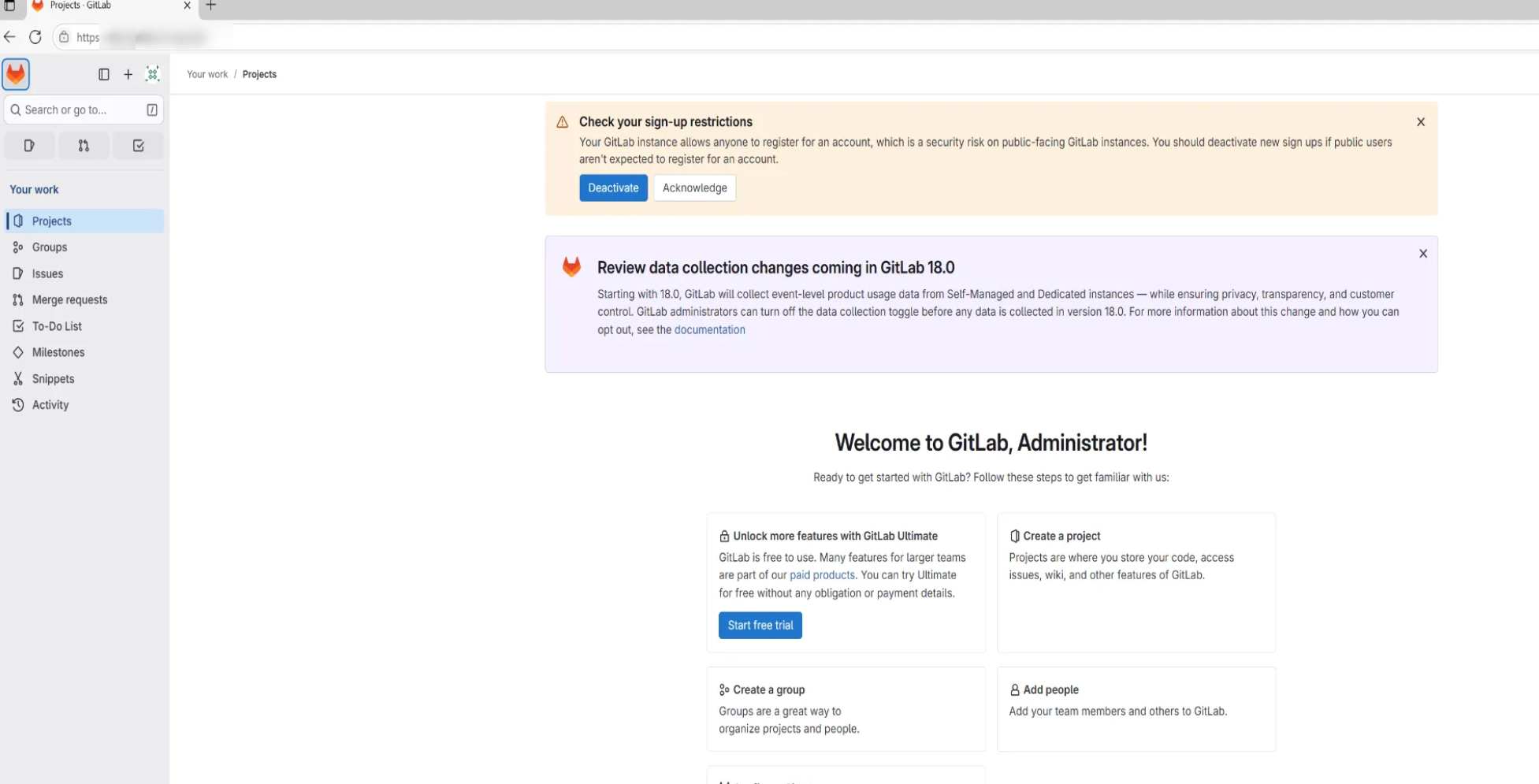Click the browser address bar

click(796, 37)
